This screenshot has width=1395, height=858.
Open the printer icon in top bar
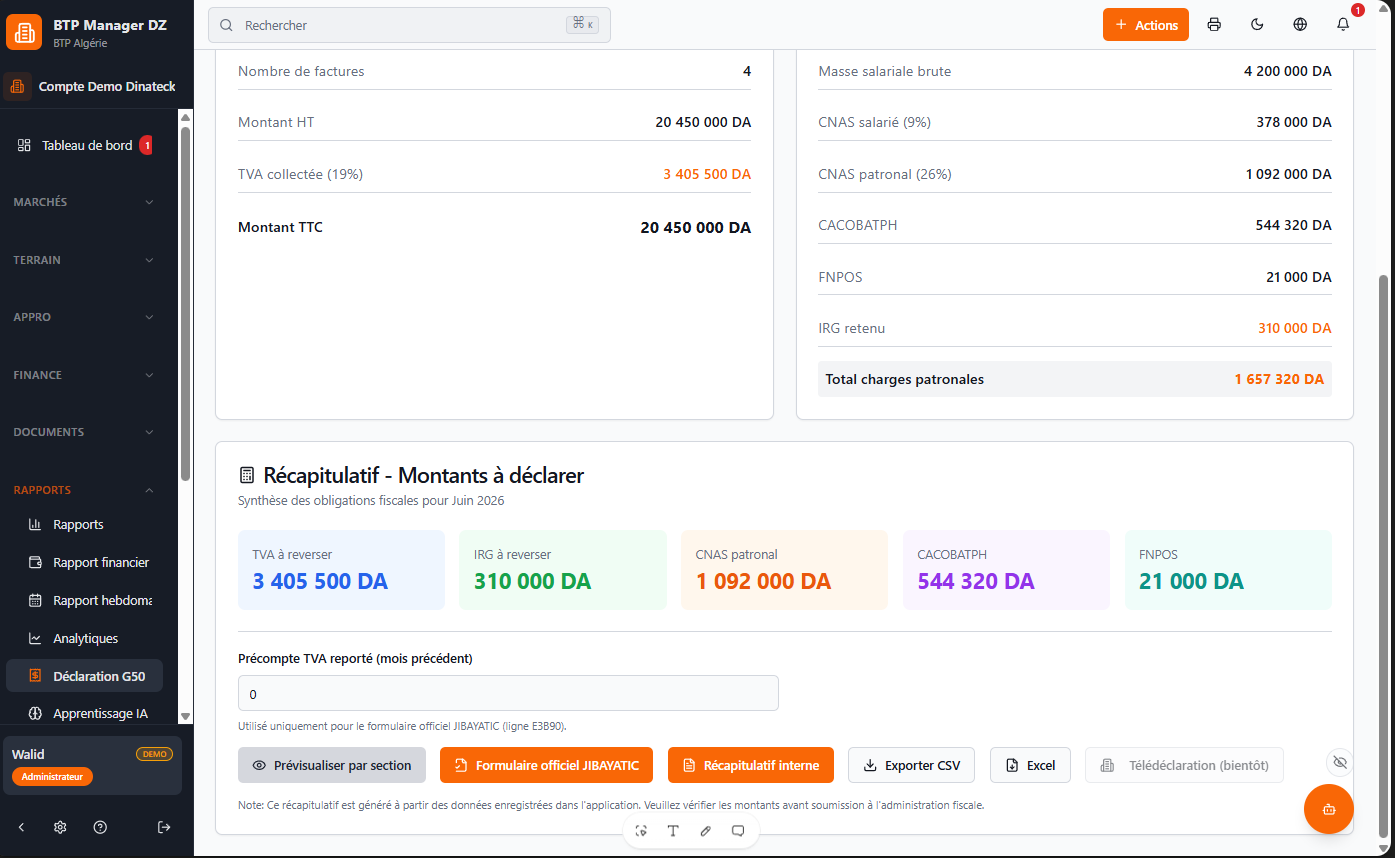pyautogui.click(x=1214, y=25)
